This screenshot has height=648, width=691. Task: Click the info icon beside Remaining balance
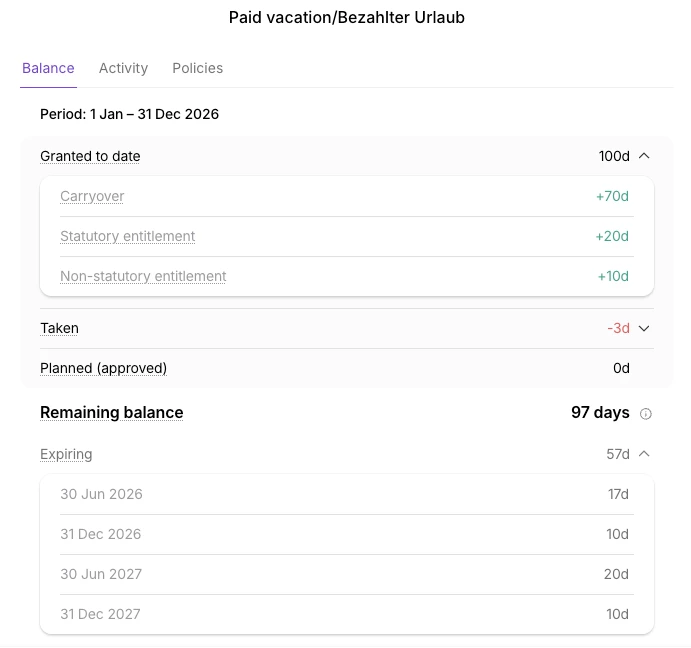[646, 413]
